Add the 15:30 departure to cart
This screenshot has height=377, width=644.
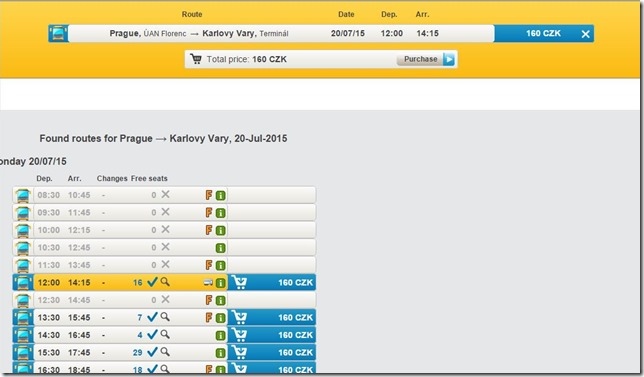[x=272, y=352]
